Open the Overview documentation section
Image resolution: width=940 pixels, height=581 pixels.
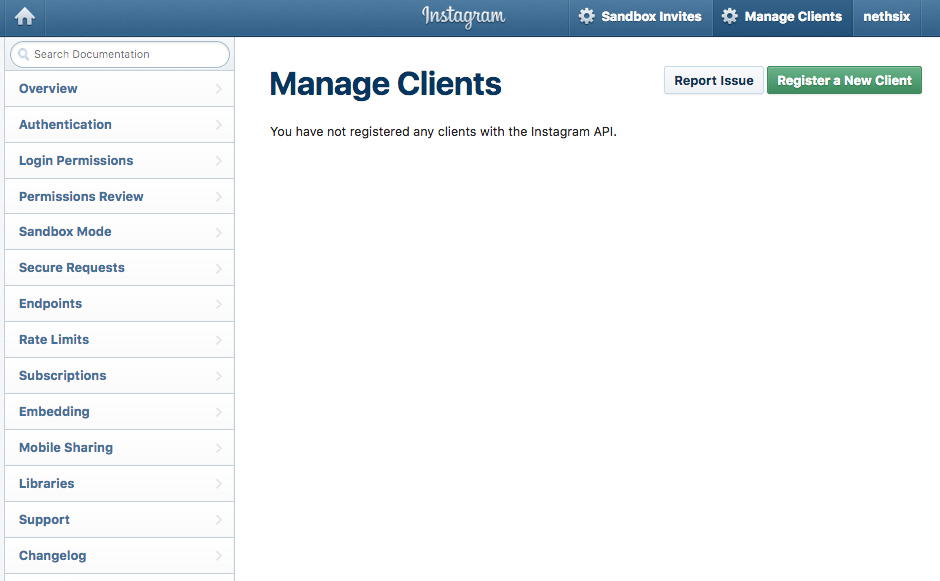click(119, 89)
